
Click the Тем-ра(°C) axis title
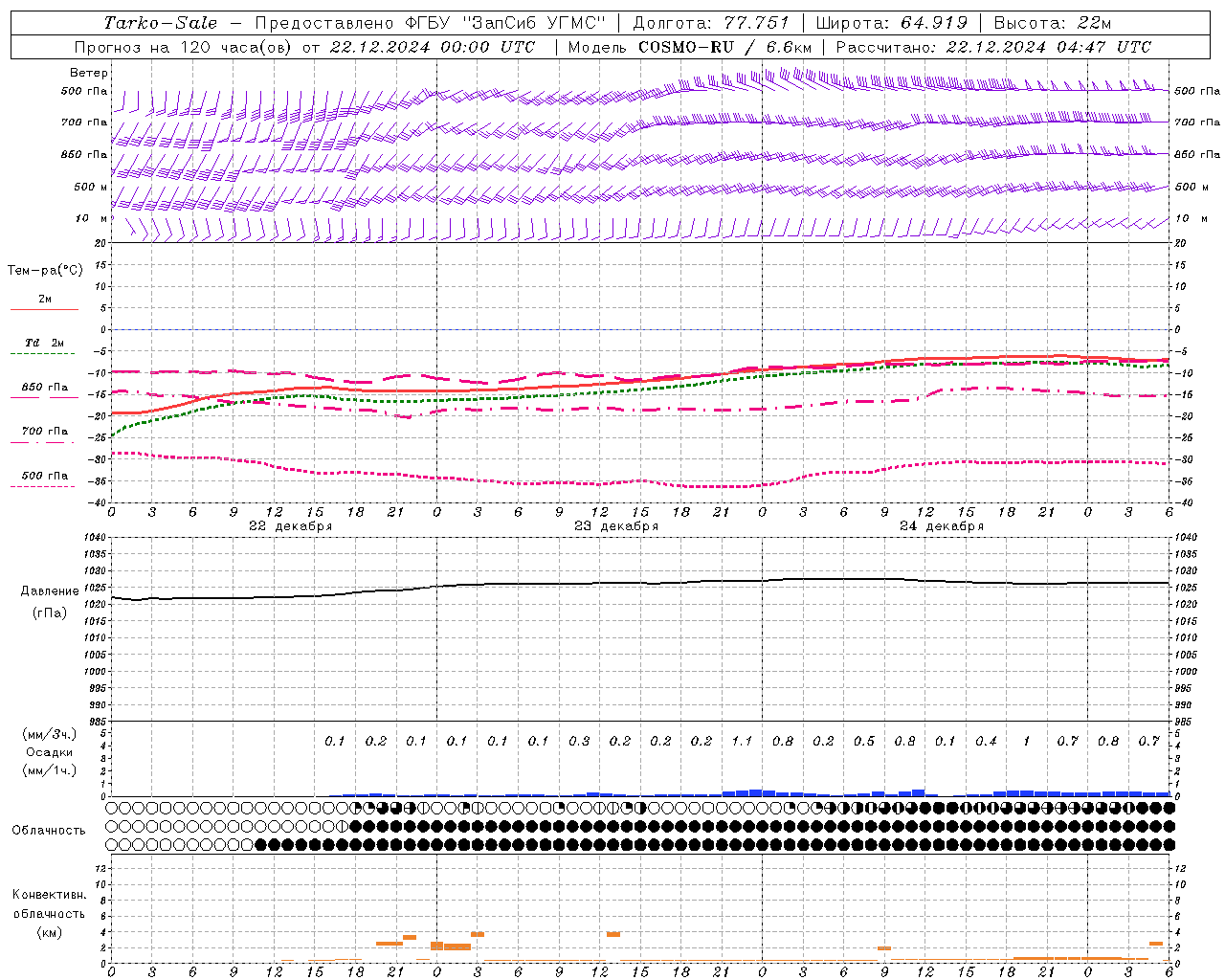(45, 271)
